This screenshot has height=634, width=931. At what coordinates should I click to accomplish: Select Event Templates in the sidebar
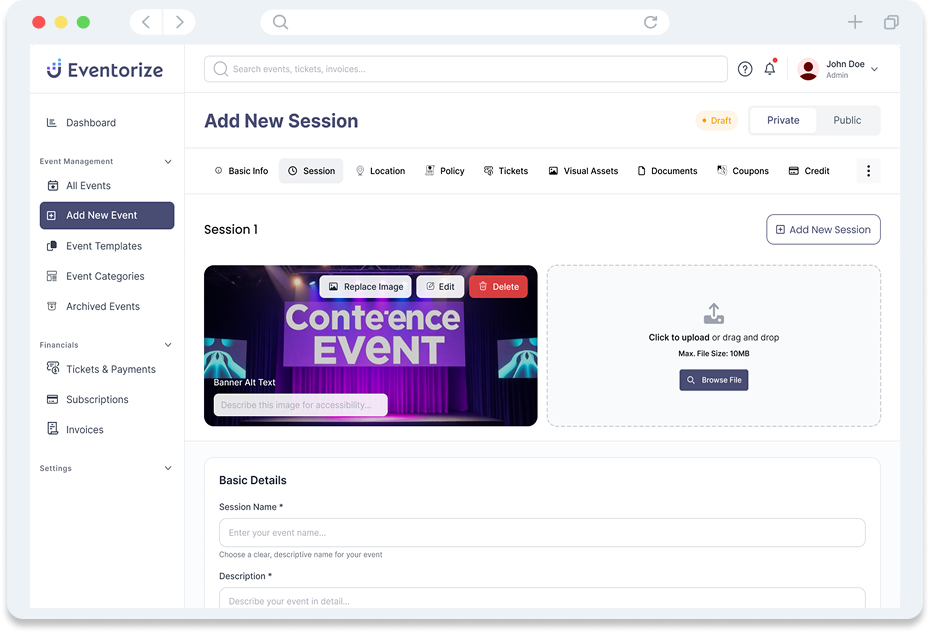tap(104, 246)
